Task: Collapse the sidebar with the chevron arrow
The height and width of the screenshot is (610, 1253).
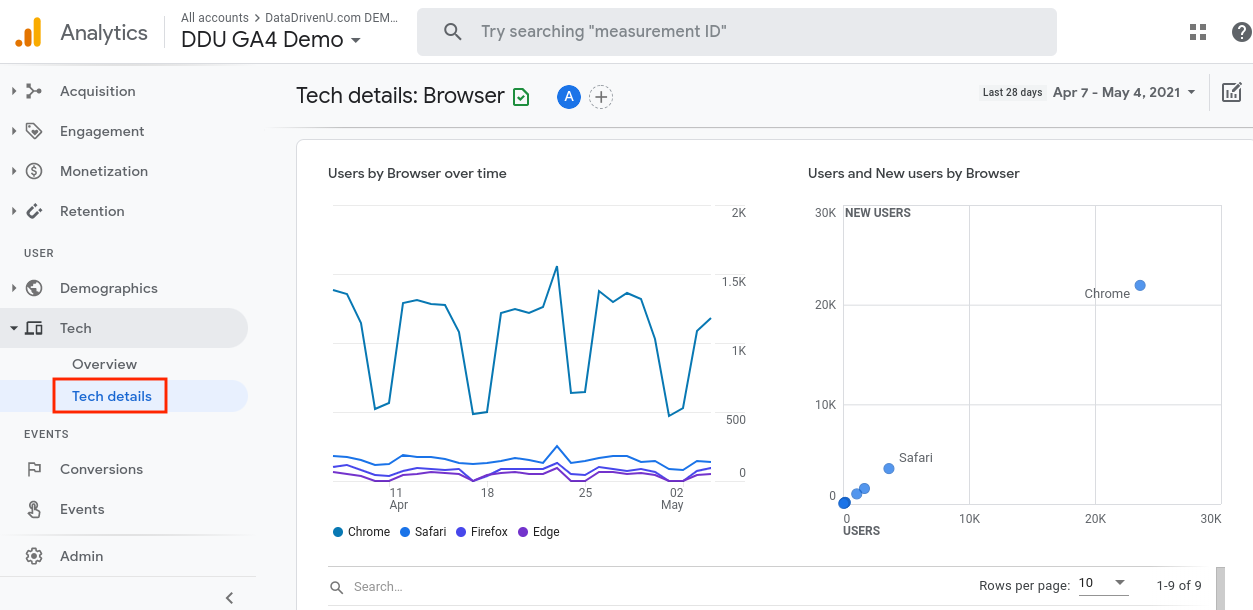Action: pyautogui.click(x=230, y=598)
